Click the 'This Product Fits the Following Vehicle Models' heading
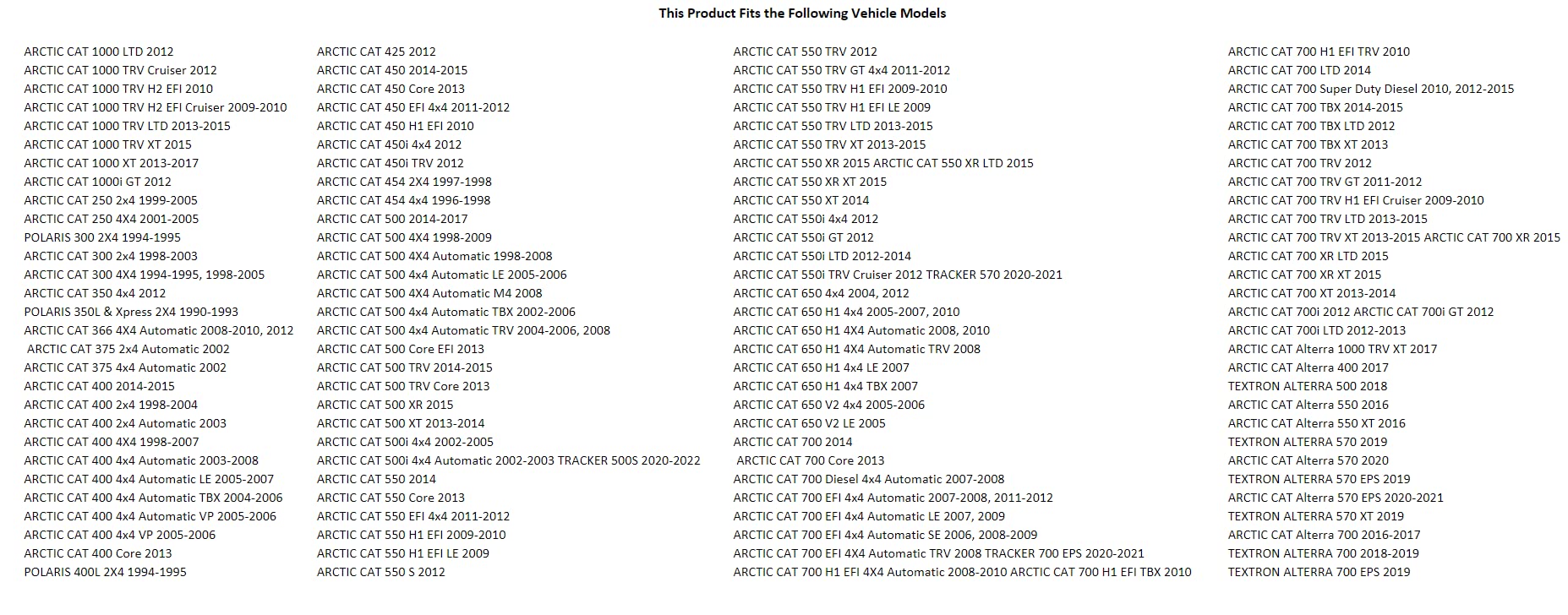 tap(802, 14)
